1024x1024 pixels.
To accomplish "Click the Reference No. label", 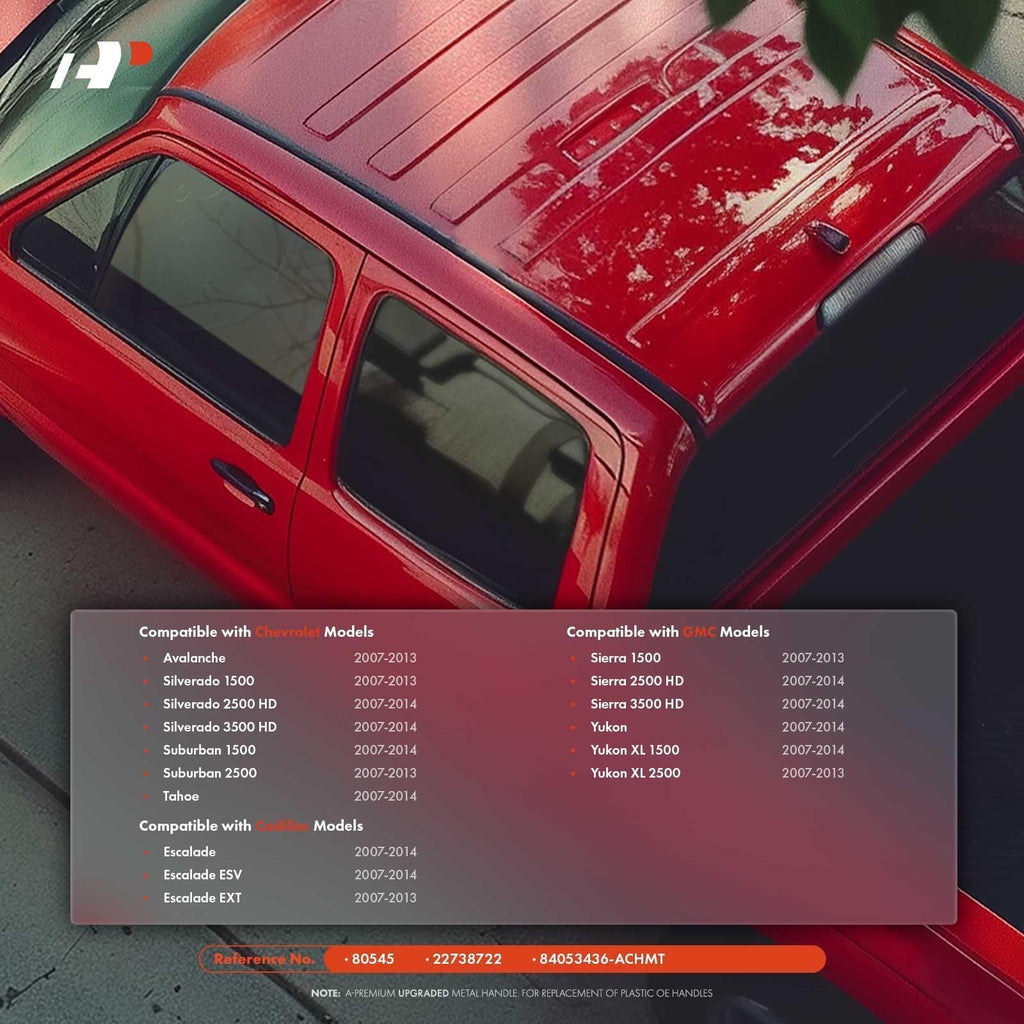I will click(x=264, y=959).
